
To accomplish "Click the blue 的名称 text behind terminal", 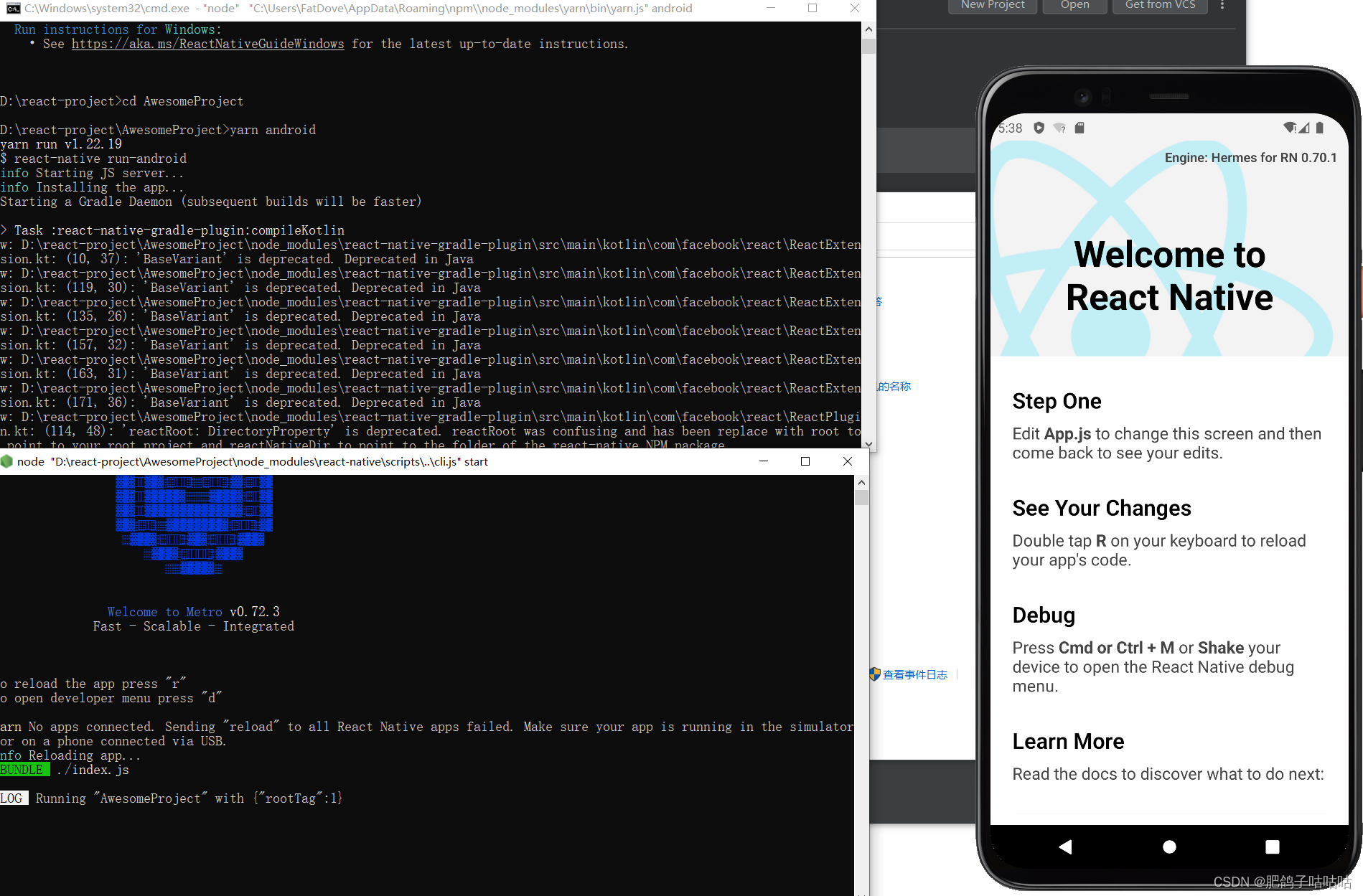I will click(x=894, y=386).
